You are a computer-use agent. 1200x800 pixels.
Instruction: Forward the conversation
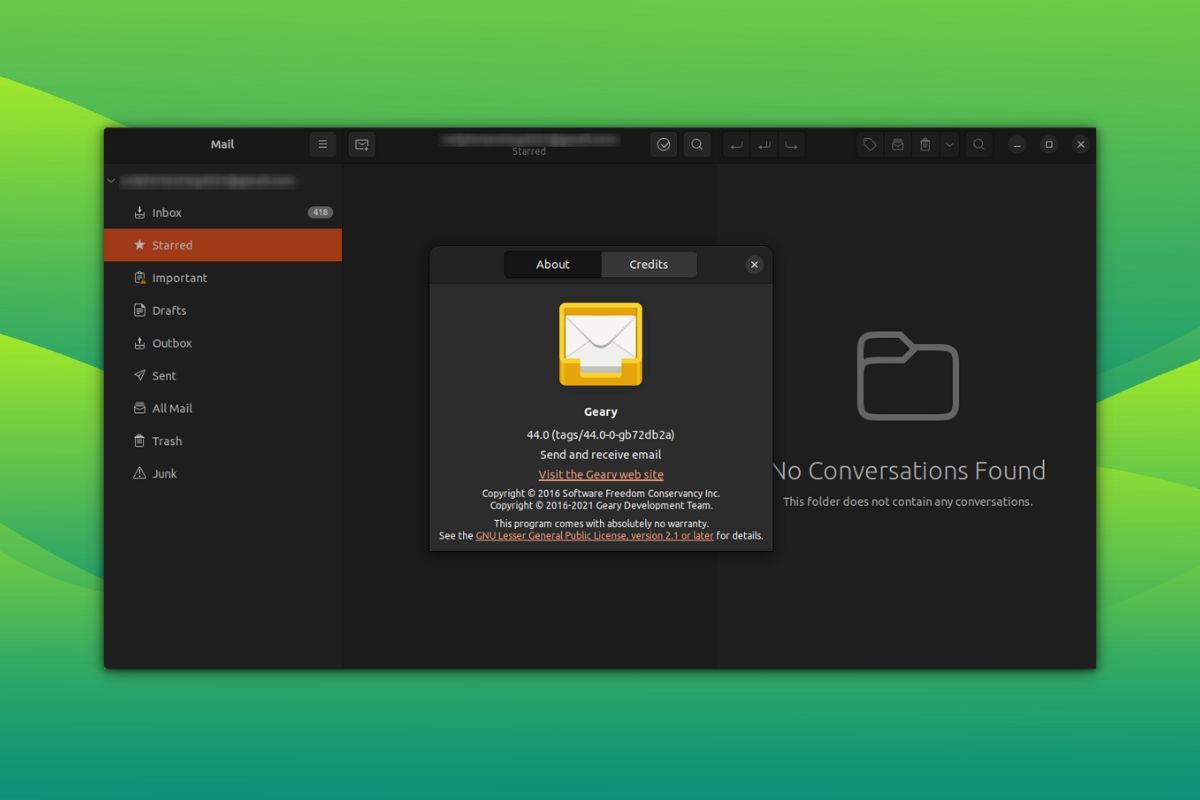tap(791, 144)
